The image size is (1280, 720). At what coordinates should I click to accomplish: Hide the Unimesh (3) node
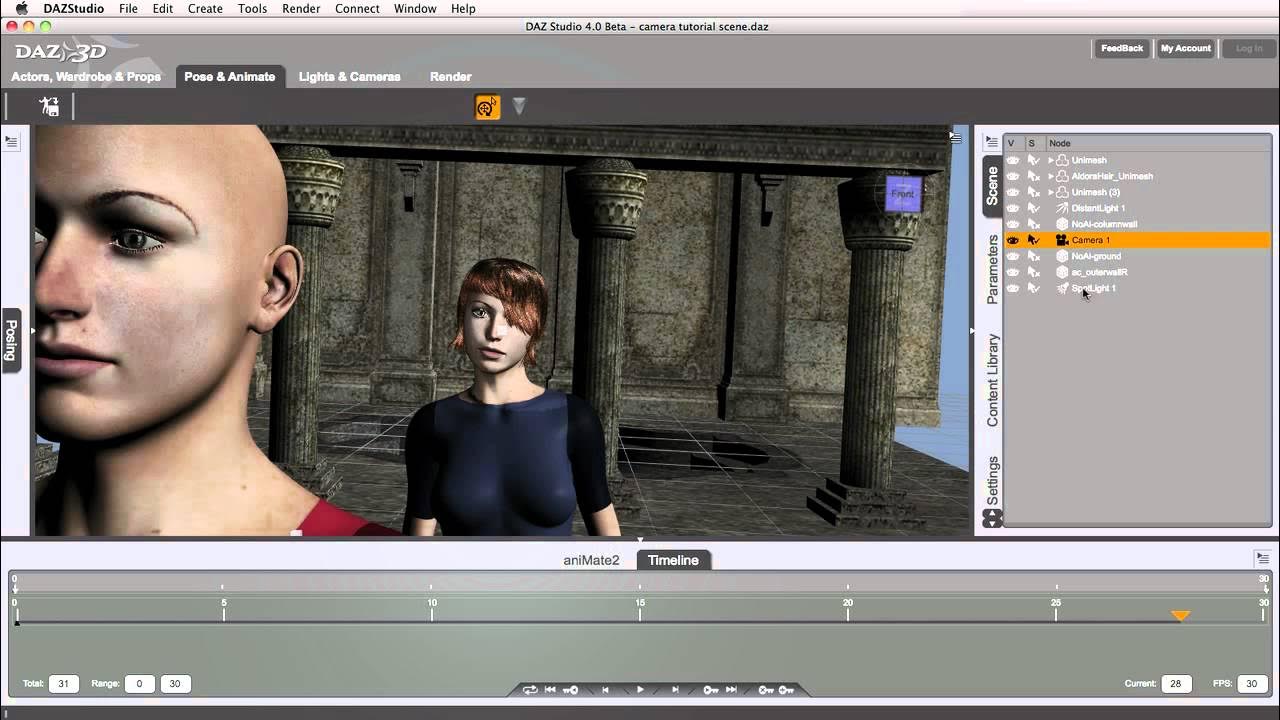pos(1013,192)
